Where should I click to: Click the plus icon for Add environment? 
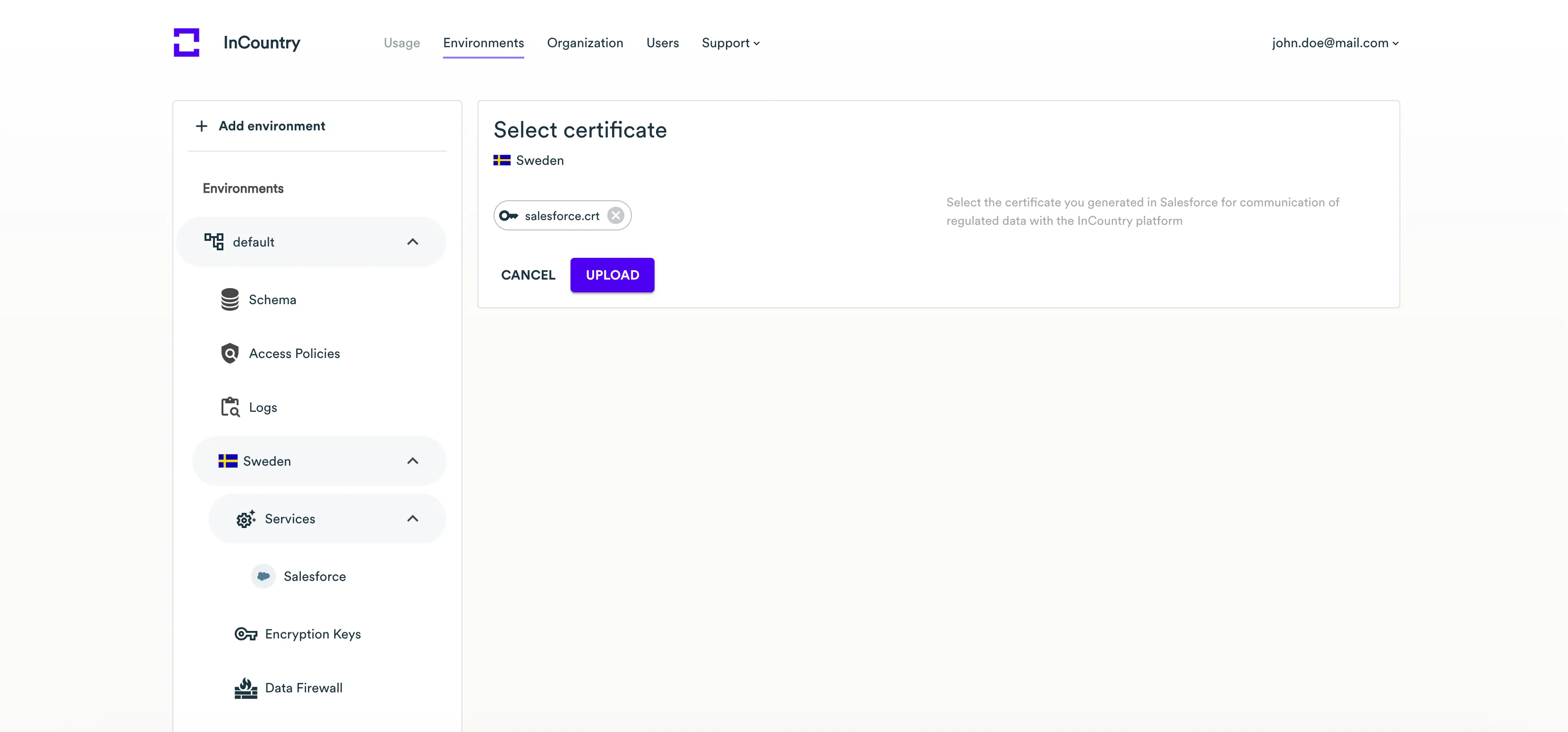point(202,126)
